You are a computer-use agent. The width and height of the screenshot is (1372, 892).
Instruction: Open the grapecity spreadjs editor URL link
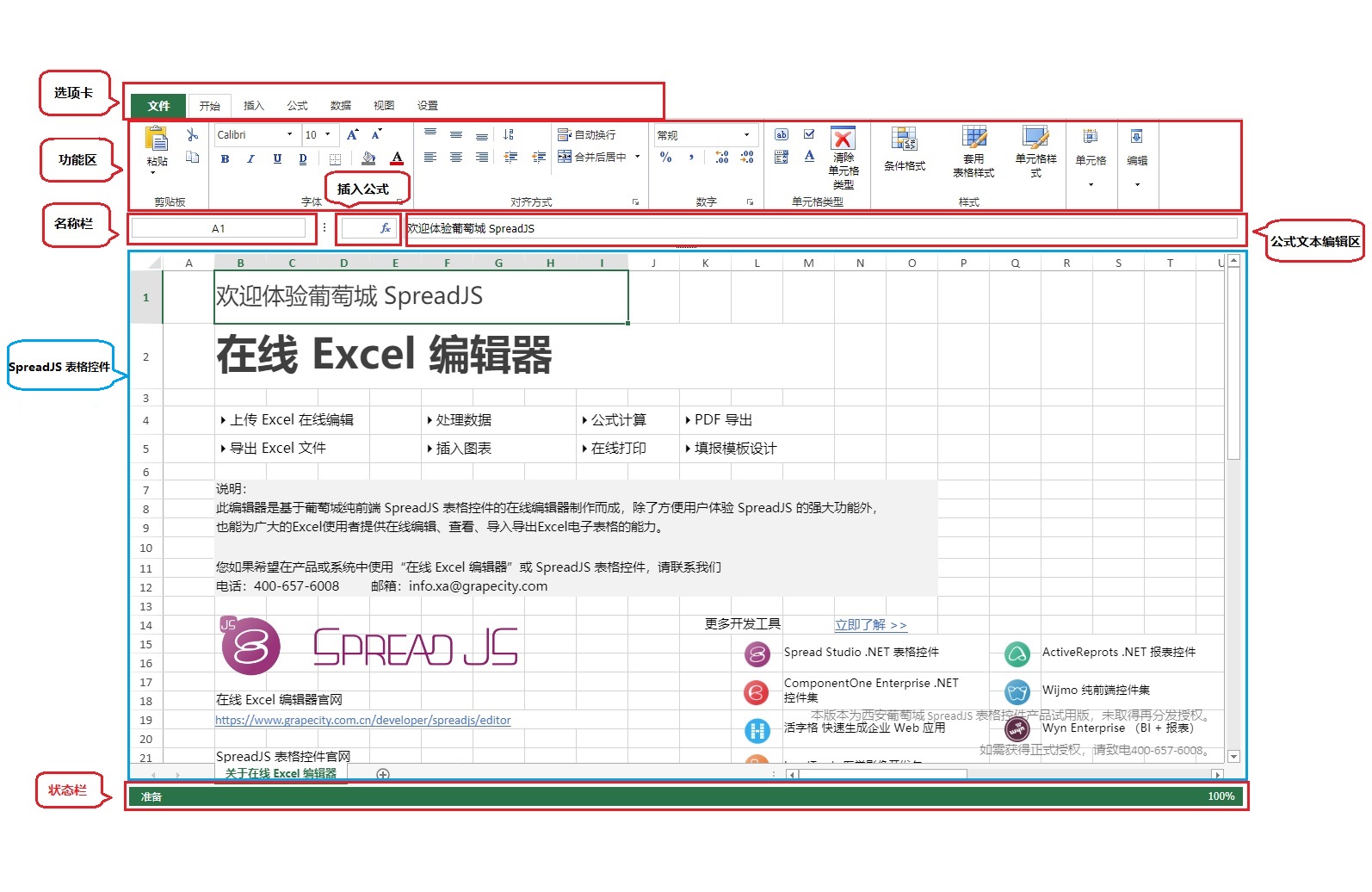click(362, 721)
